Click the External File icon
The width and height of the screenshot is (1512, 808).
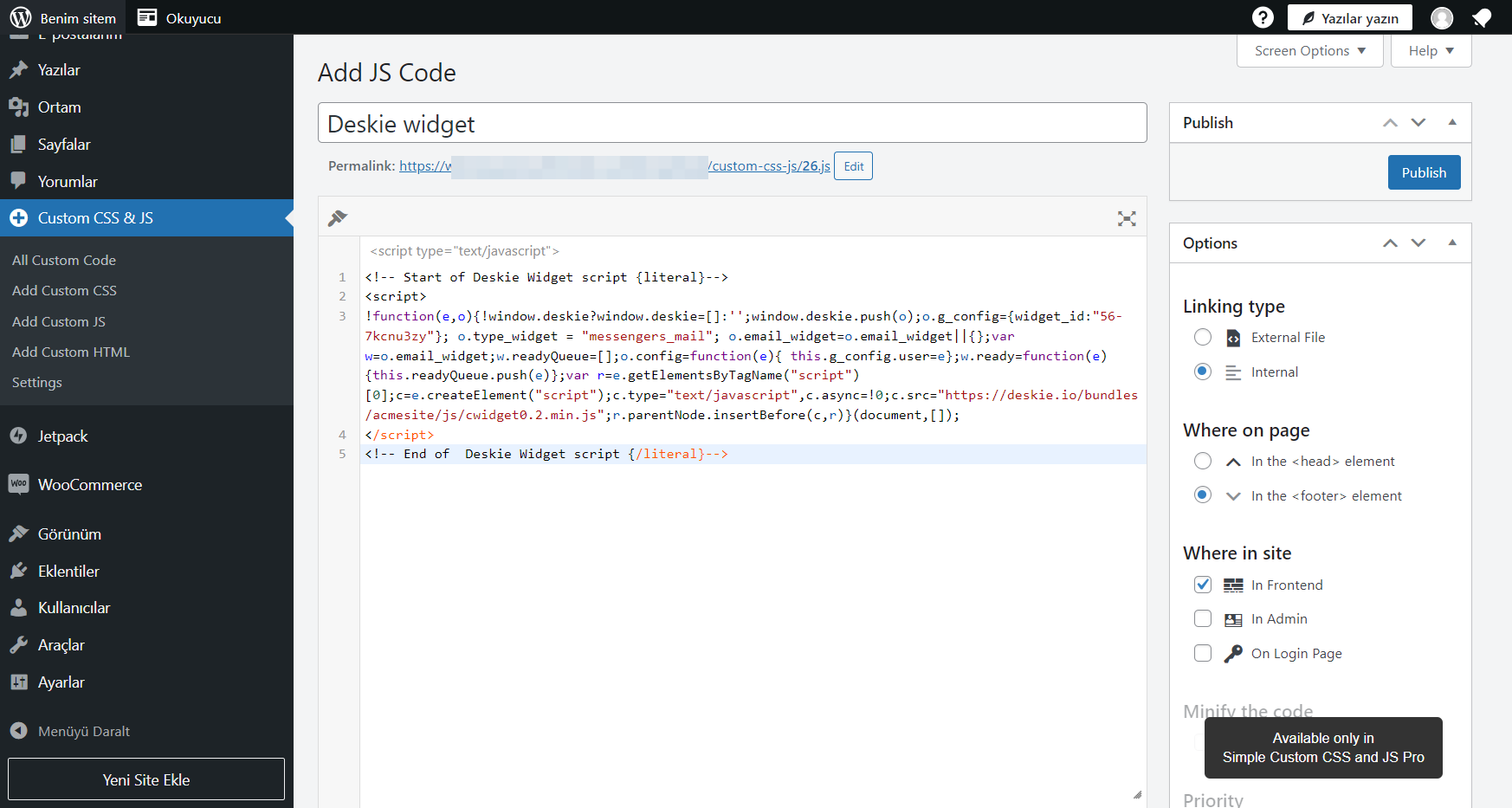coord(1233,338)
